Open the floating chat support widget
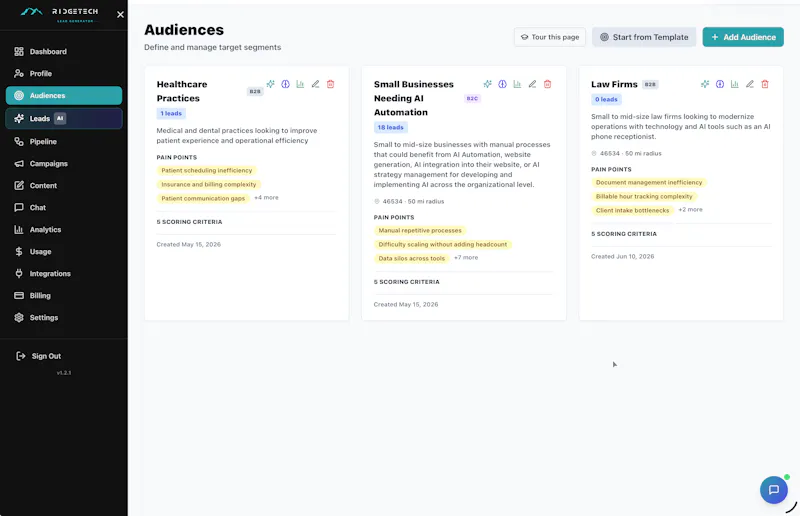The height and width of the screenshot is (516, 800). coord(774,490)
